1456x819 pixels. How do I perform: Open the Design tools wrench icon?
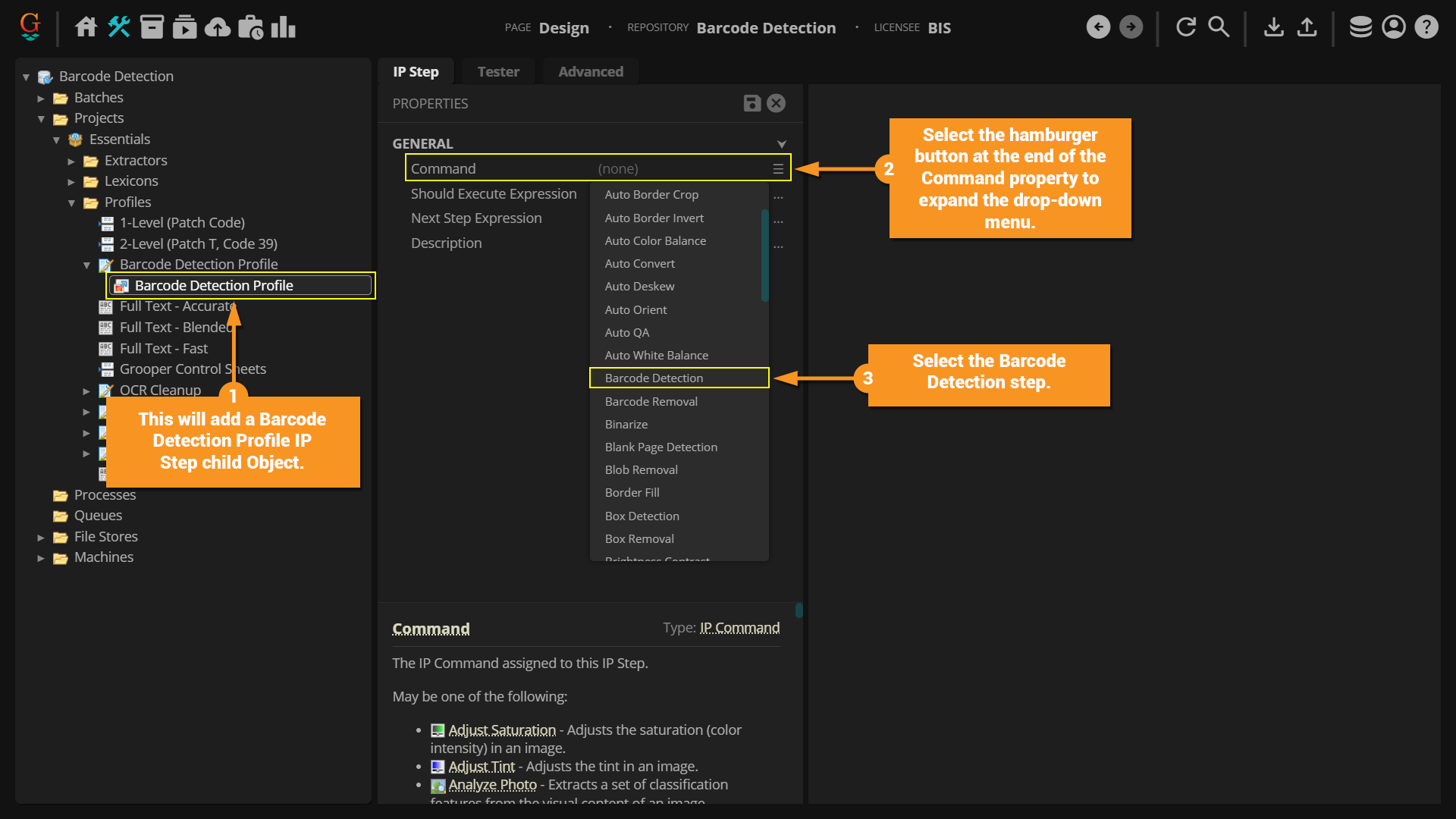[x=119, y=27]
